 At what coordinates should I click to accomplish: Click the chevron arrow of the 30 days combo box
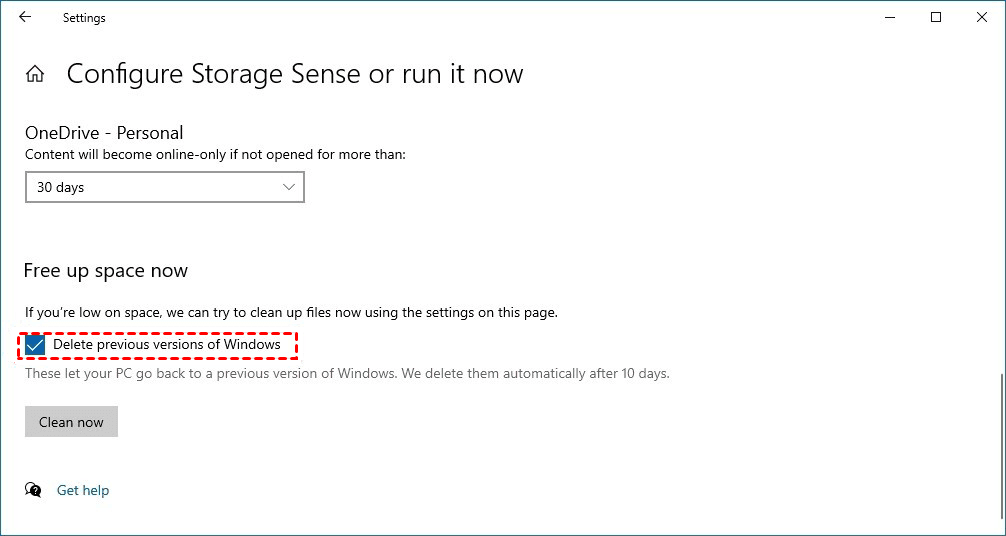(289, 187)
